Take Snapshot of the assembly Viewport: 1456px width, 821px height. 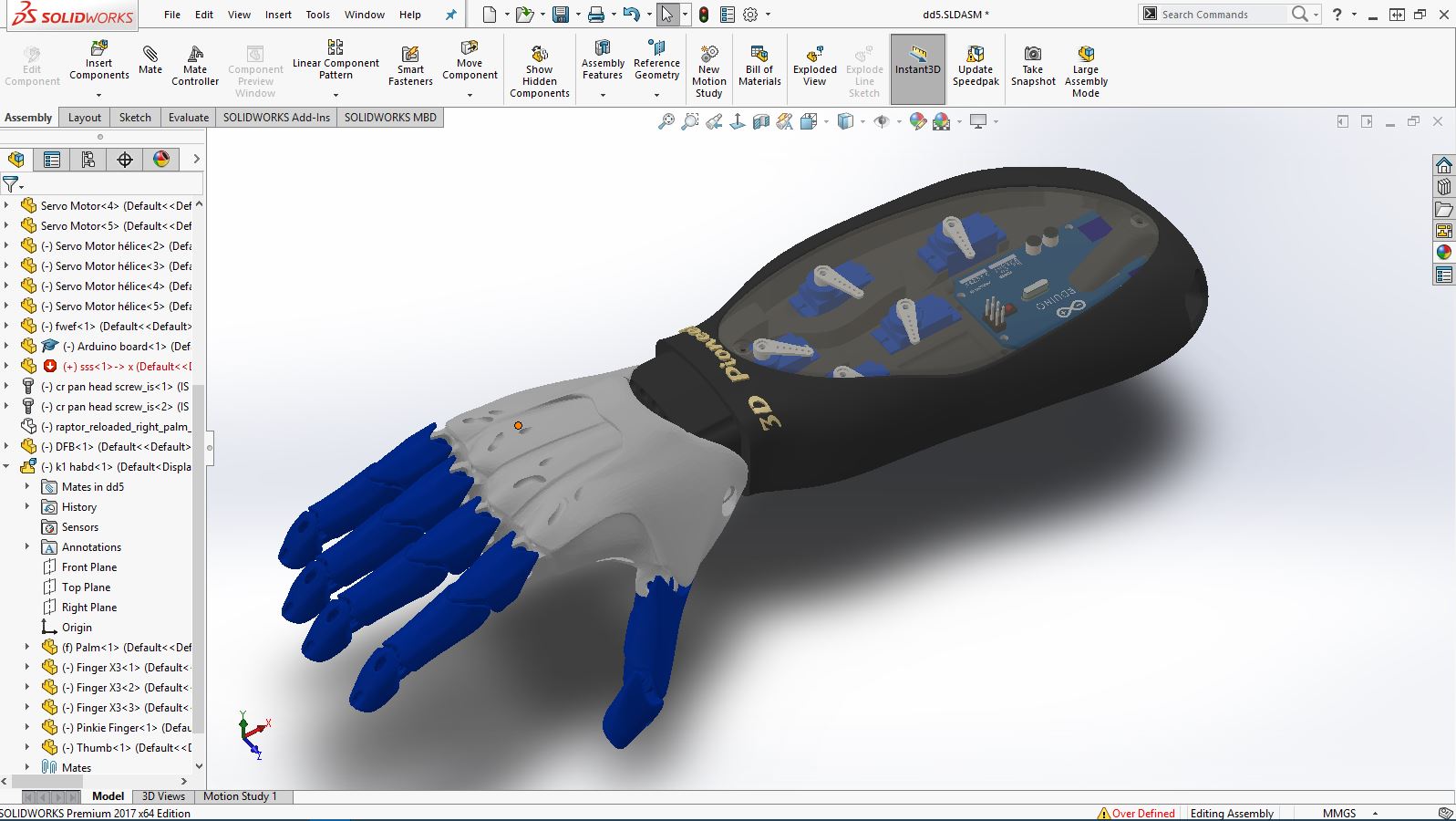[x=1032, y=66]
